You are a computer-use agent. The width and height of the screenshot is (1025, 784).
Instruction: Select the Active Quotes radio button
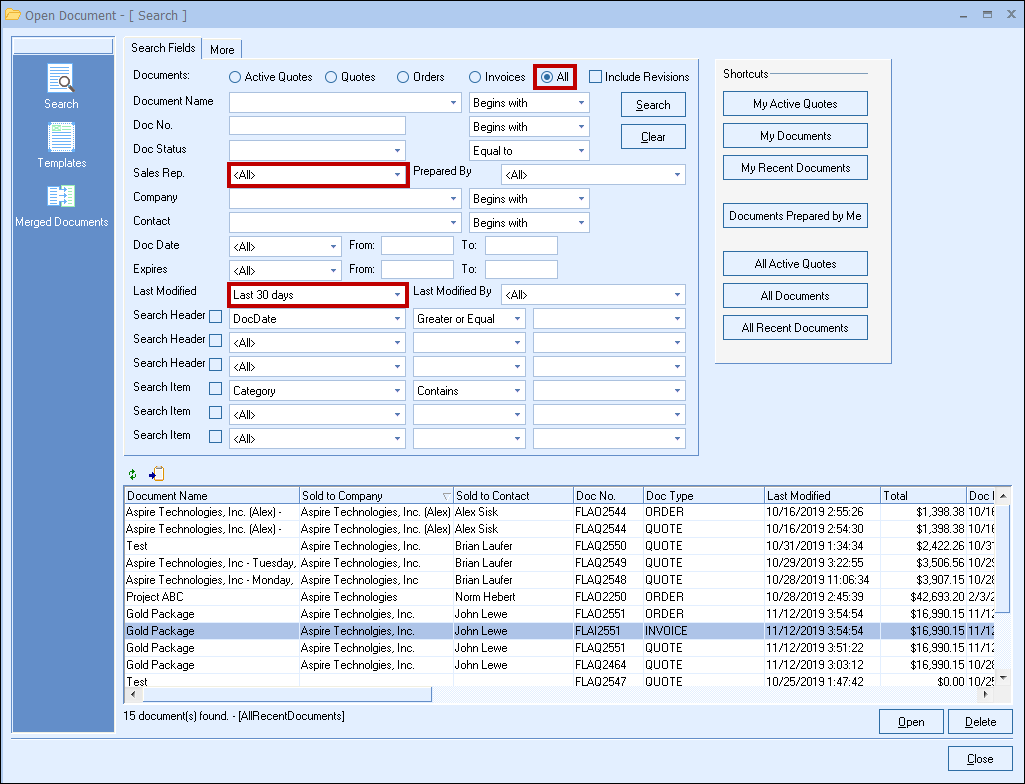coord(235,77)
